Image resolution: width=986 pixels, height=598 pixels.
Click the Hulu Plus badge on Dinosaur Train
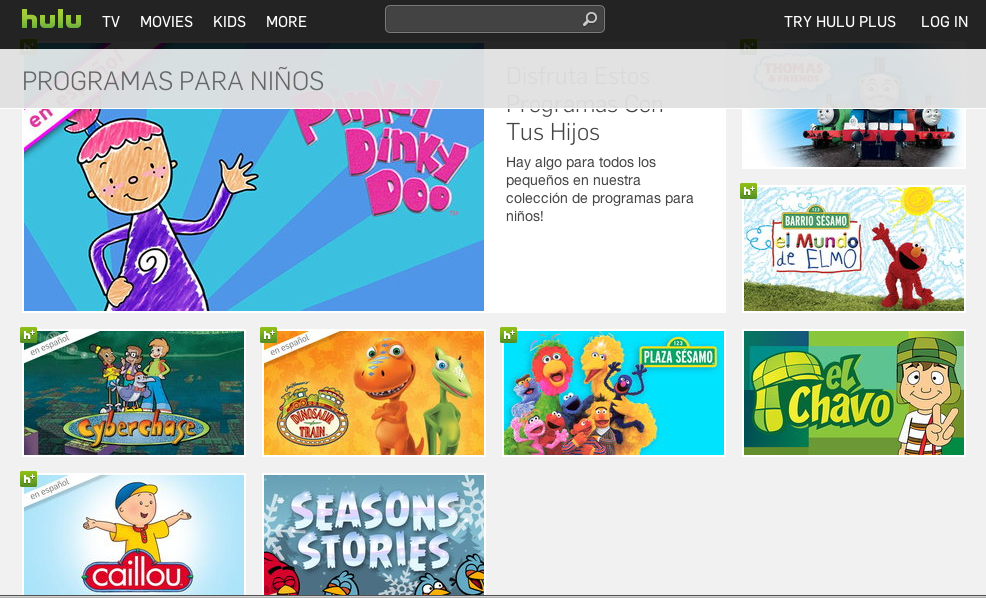[x=269, y=335]
